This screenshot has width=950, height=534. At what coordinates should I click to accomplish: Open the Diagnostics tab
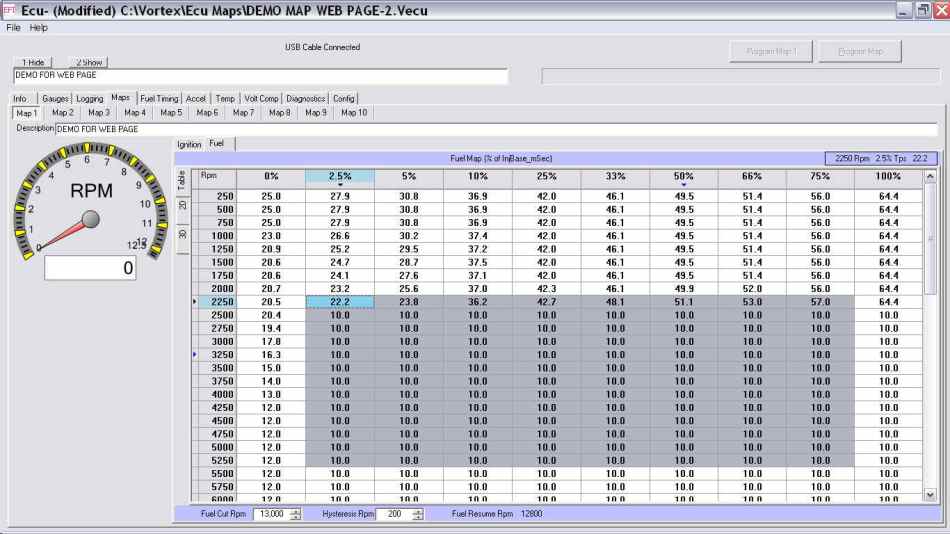pyautogui.click(x=305, y=99)
